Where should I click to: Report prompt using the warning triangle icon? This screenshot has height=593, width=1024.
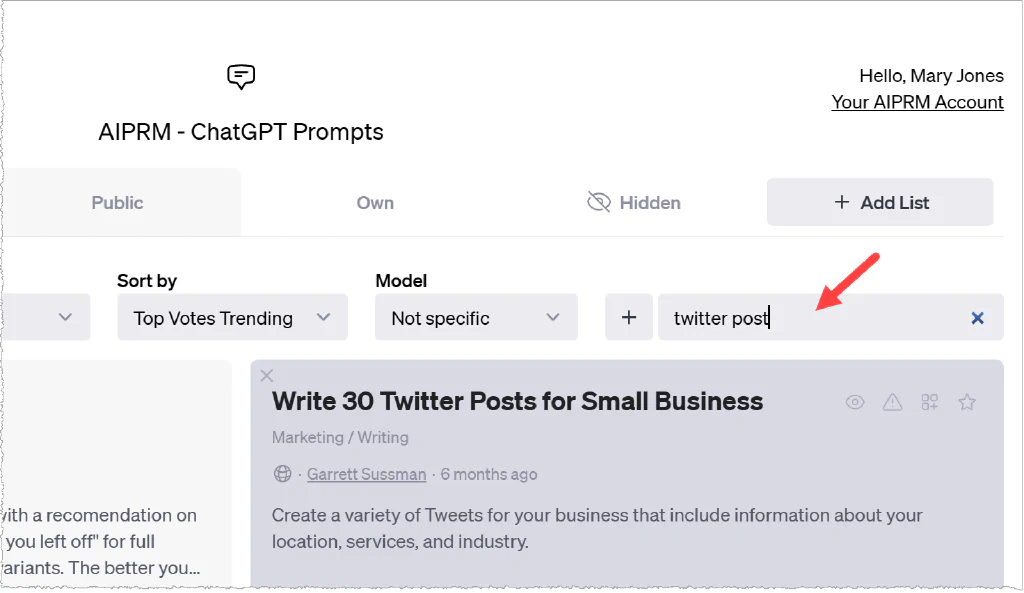(893, 402)
